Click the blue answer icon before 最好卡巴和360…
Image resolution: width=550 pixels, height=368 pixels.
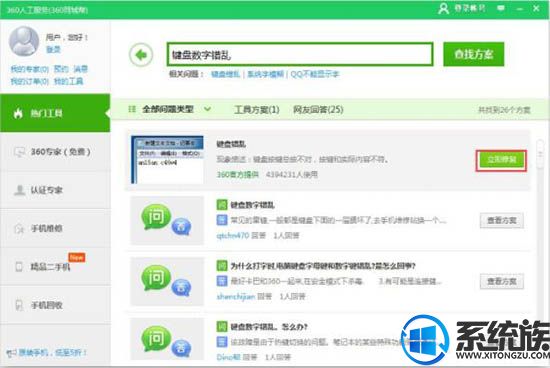pyautogui.click(x=222, y=281)
